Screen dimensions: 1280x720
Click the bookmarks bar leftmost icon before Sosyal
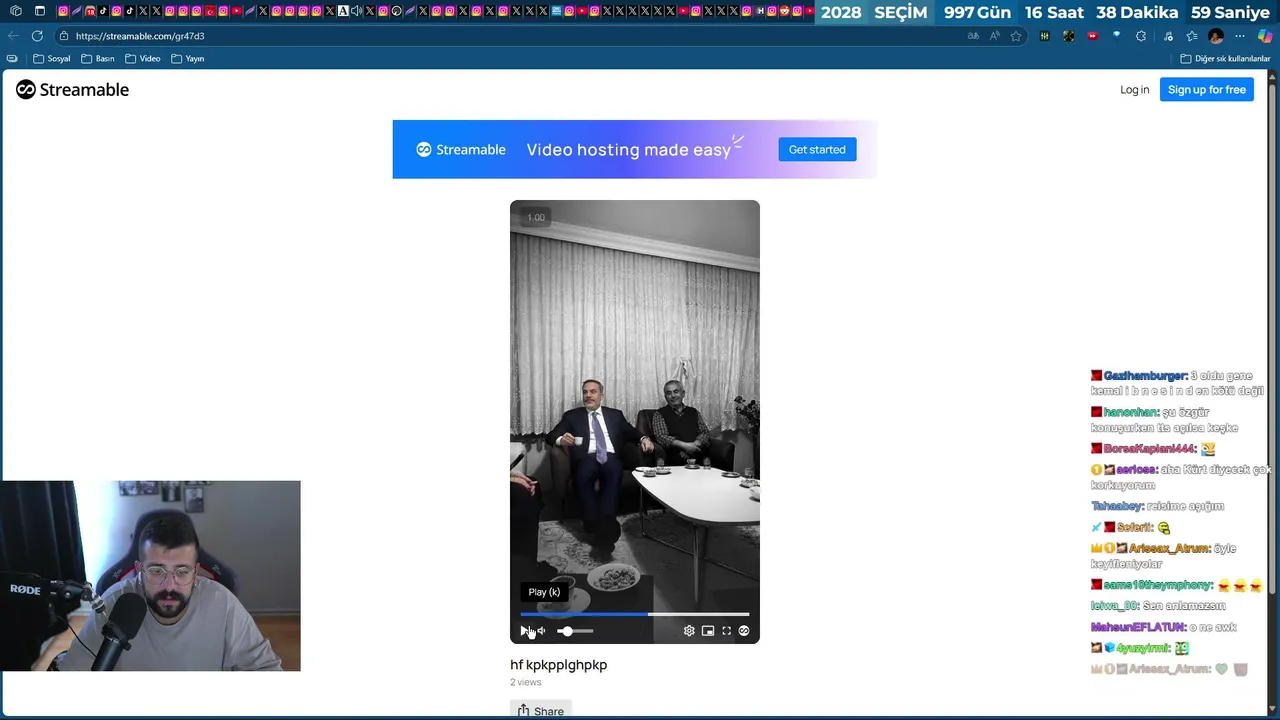(12, 59)
